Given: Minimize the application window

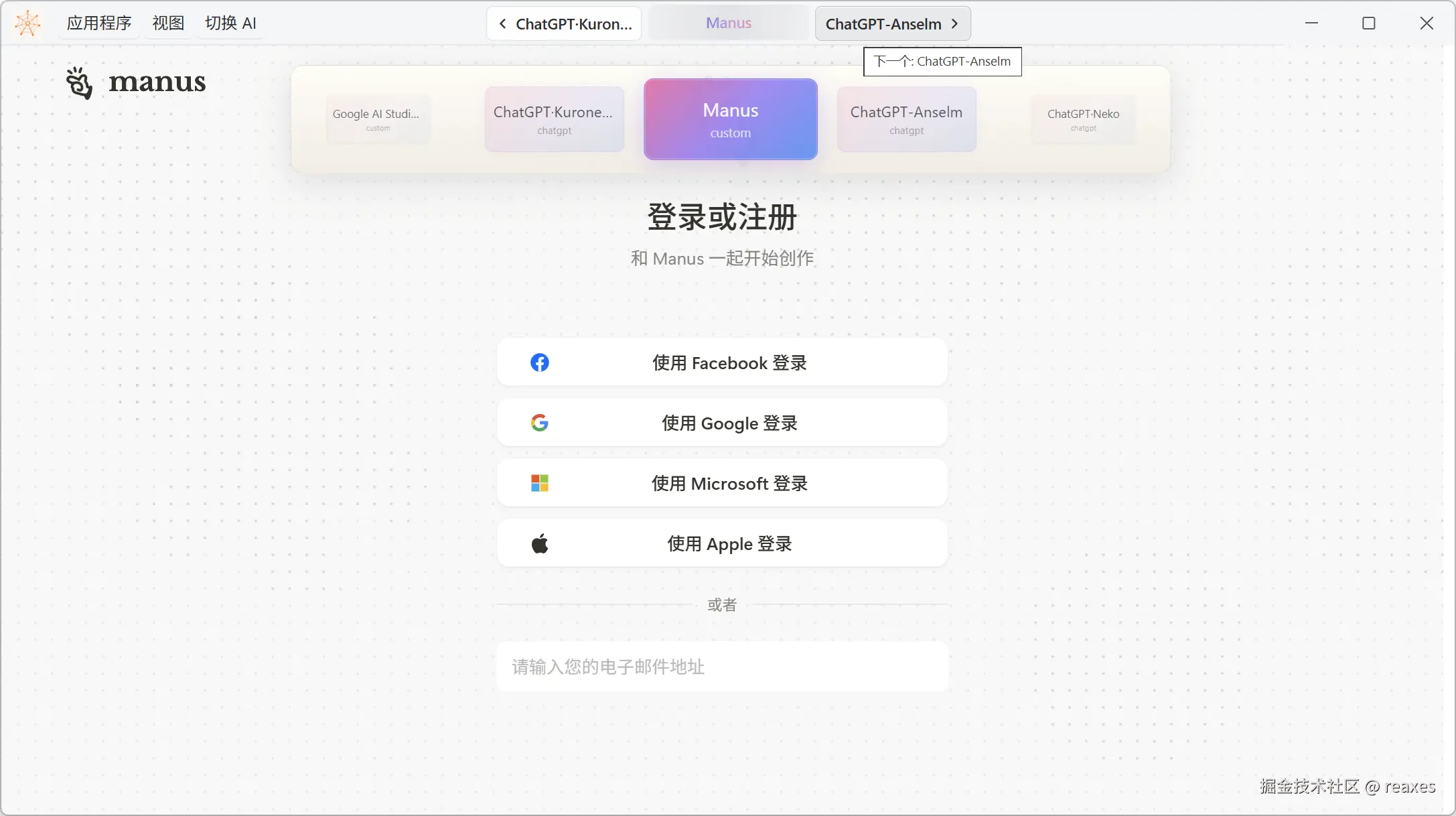Looking at the screenshot, I should 1311,23.
